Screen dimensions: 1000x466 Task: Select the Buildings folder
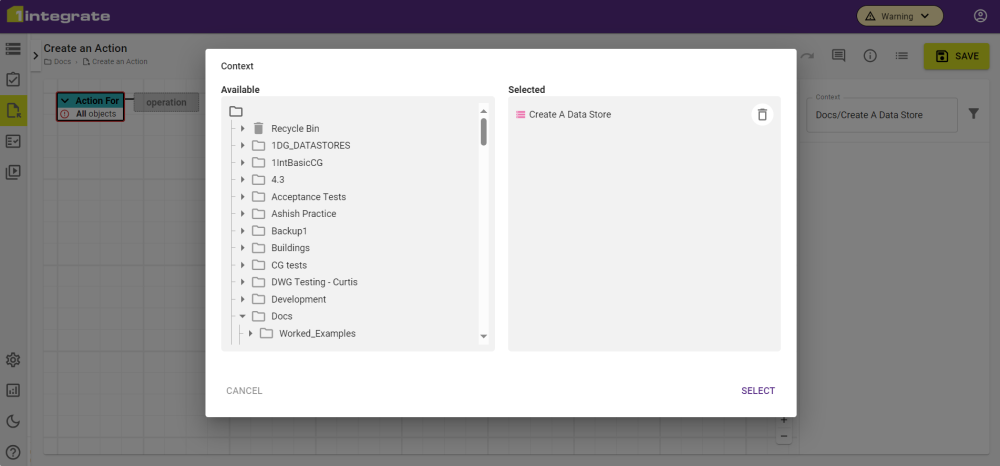click(290, 248)
